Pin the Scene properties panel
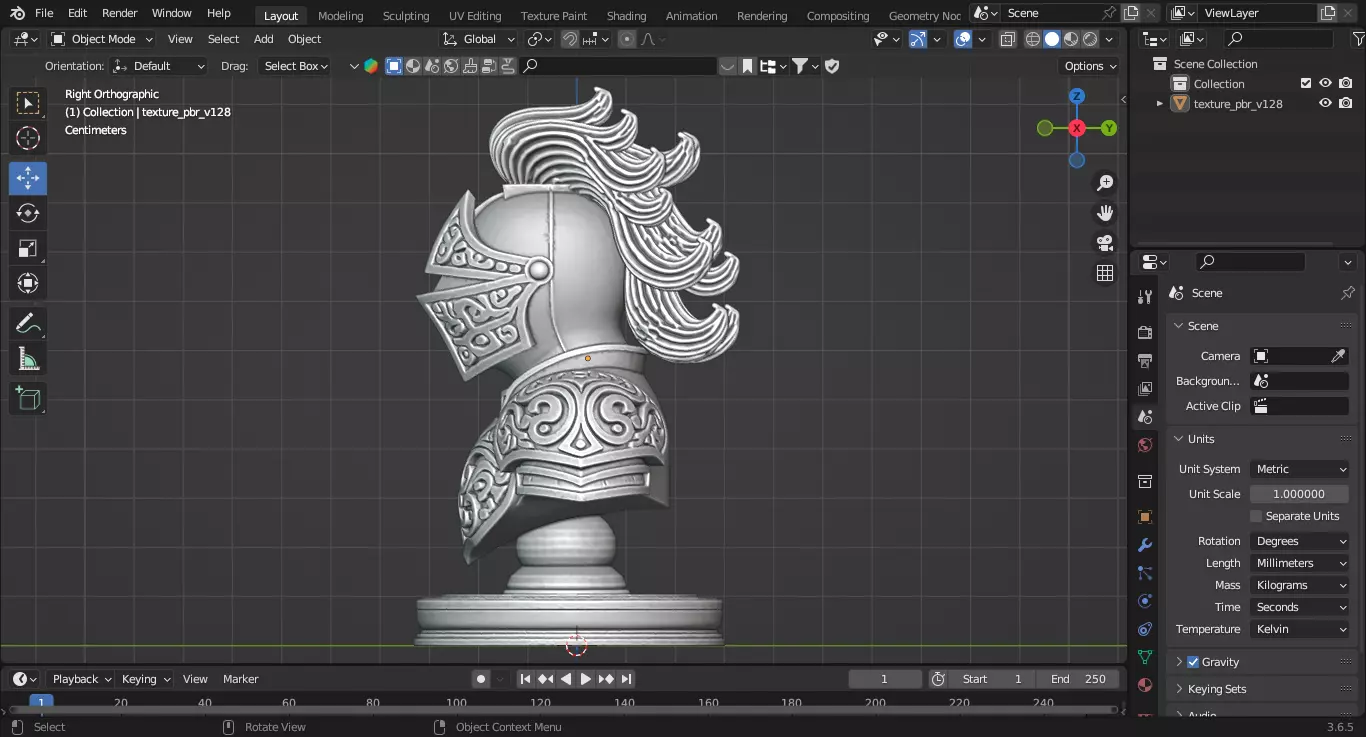Viewport: 1366px width, 737px height. click(x=1347, y=293)
